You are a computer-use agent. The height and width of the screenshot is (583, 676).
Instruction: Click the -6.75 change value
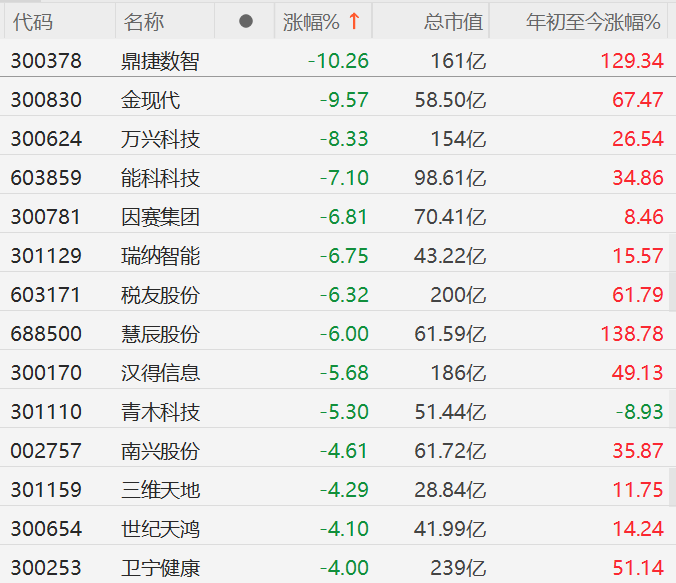344,256
